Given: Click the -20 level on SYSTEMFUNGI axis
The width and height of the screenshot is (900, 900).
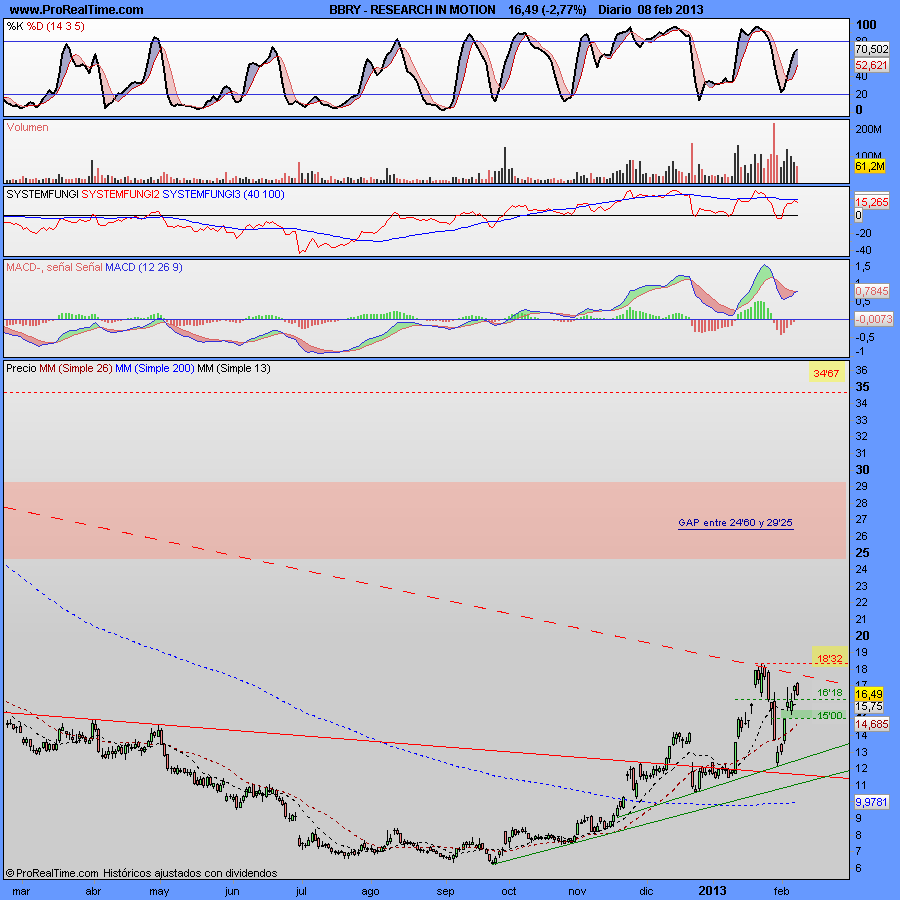Looking at the screenshot, I should [x=864, y=233].
